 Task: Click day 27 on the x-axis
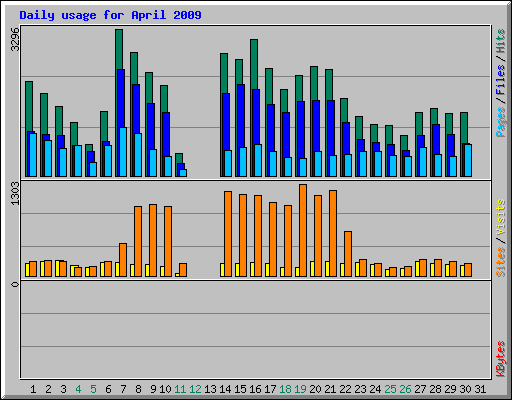[420, 389]
